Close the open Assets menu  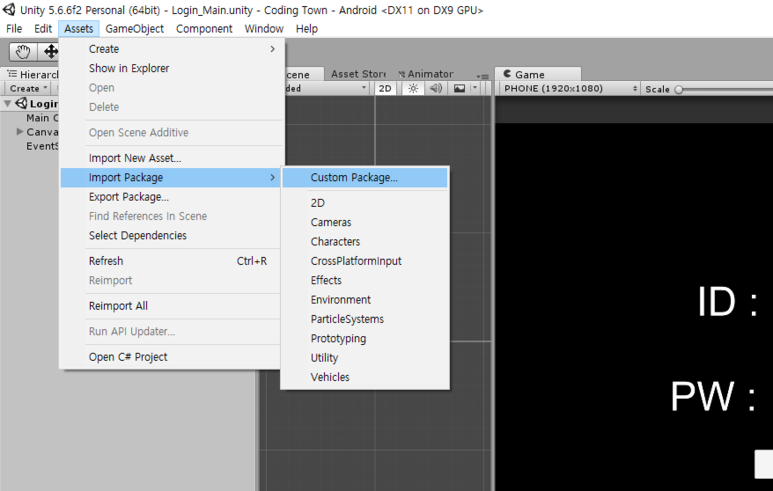pyautogui.click(x=78, y=29)
